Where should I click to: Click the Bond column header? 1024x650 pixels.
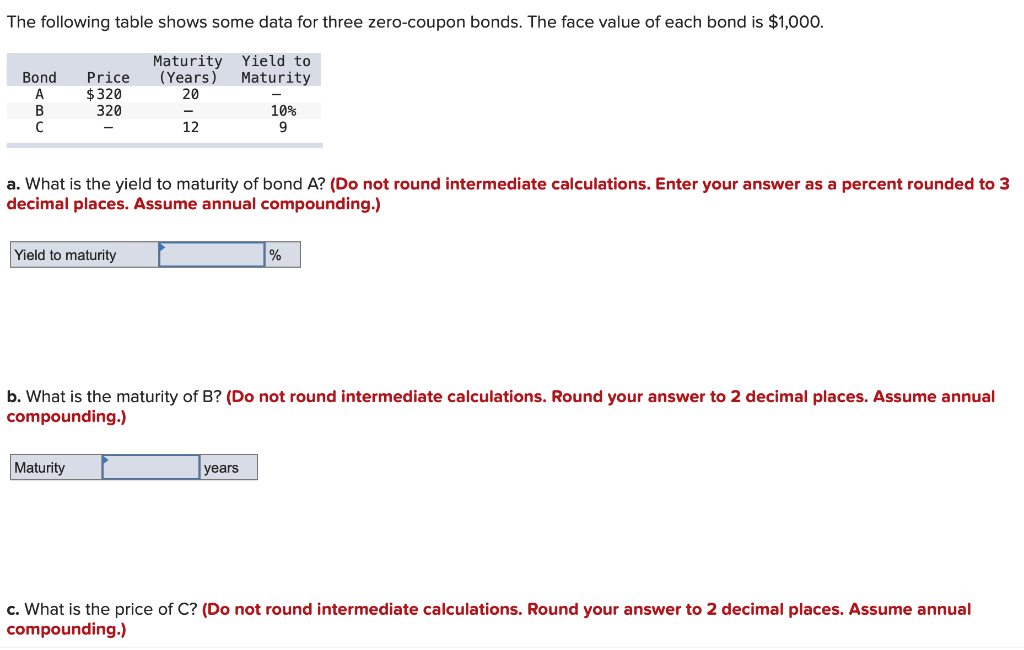pos(39,77)
